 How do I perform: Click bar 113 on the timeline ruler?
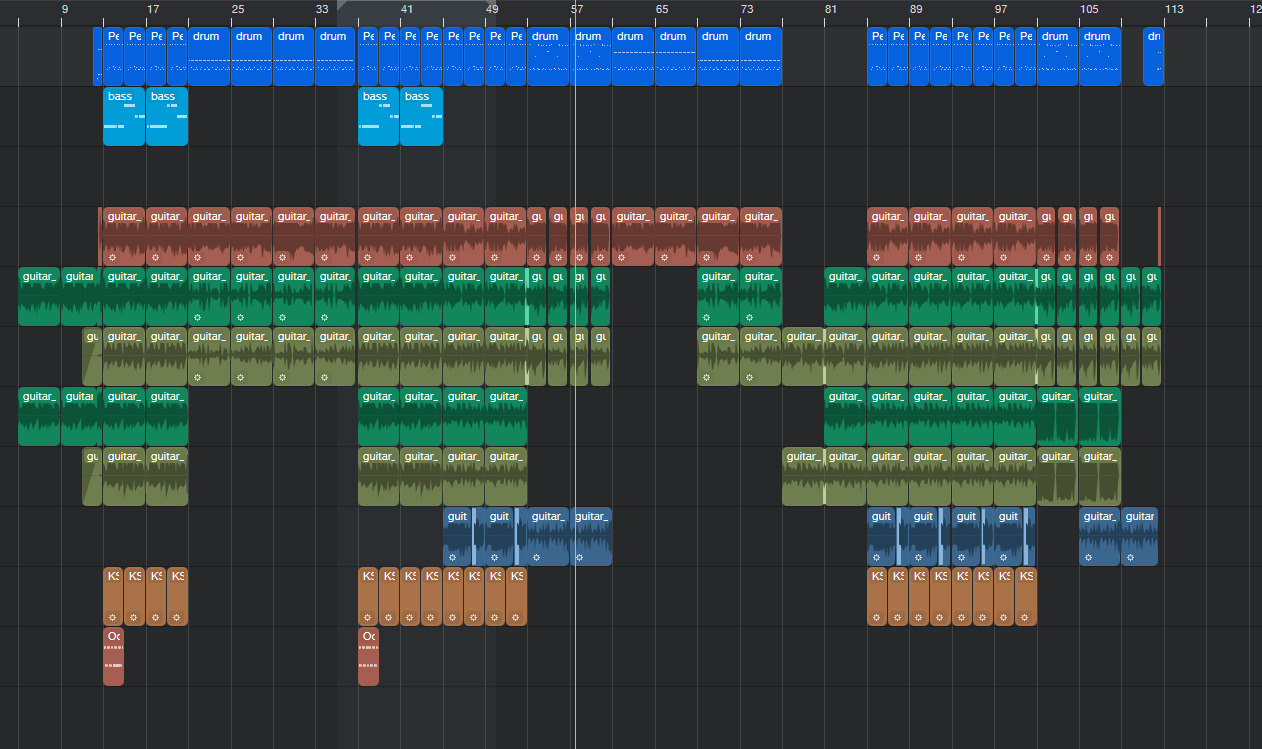coord(1173,10)
